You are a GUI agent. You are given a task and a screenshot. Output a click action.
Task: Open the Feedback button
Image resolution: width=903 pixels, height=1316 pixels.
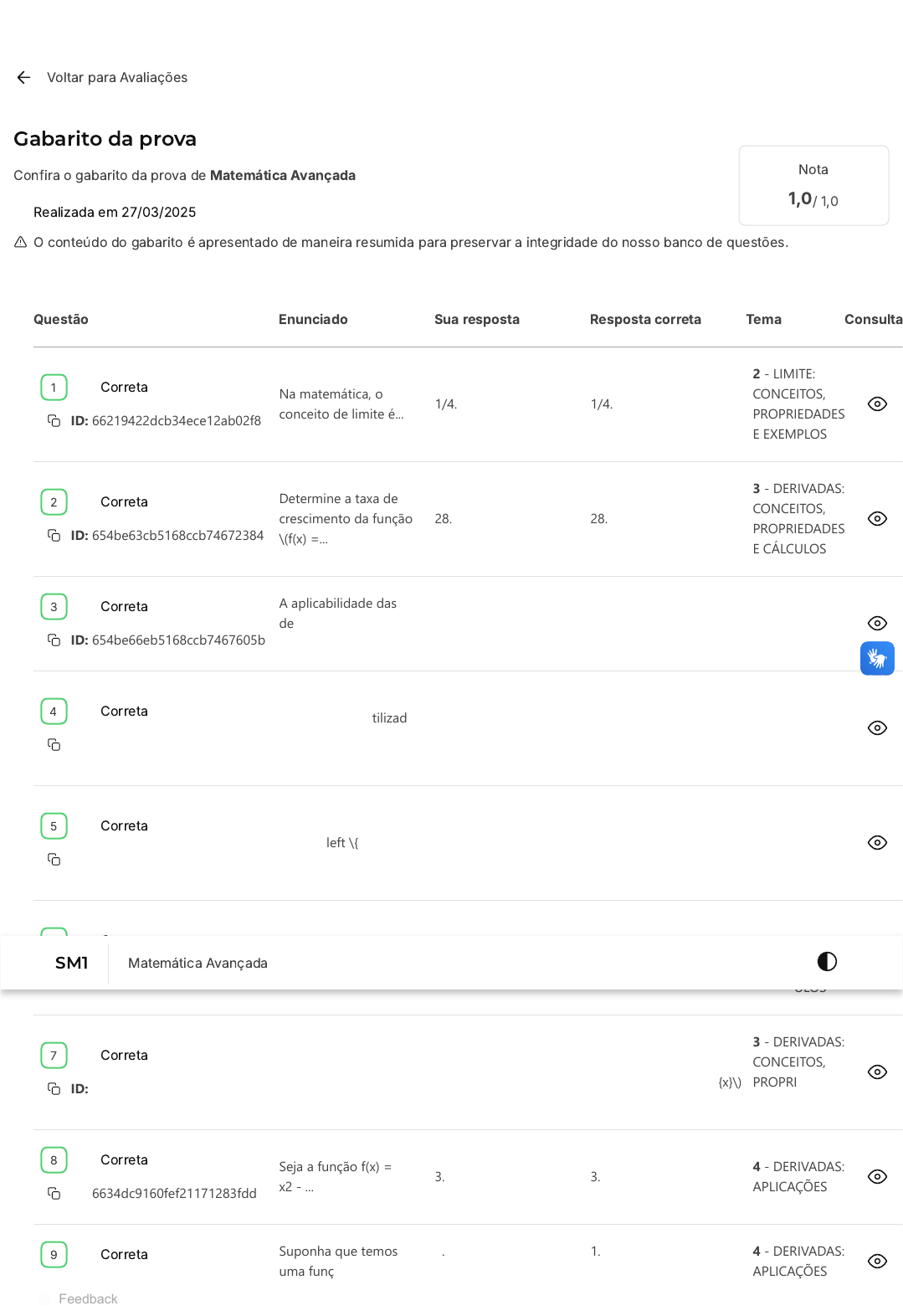tap(88, 1299)
